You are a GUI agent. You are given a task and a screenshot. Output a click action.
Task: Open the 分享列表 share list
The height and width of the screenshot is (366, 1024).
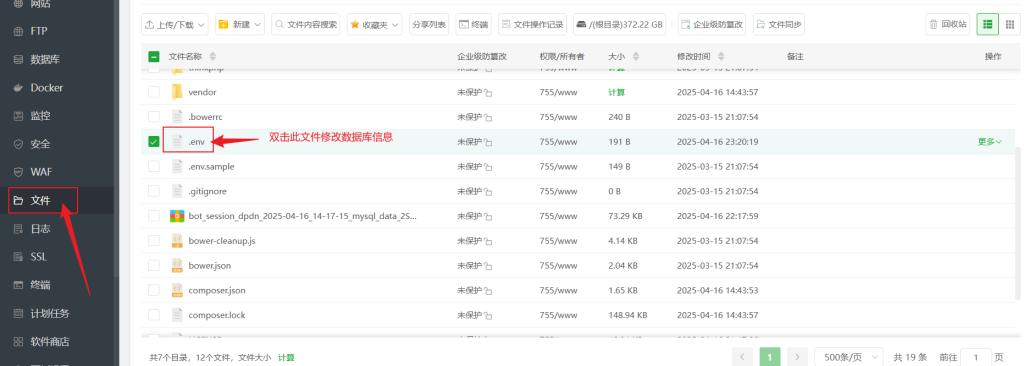428,25
